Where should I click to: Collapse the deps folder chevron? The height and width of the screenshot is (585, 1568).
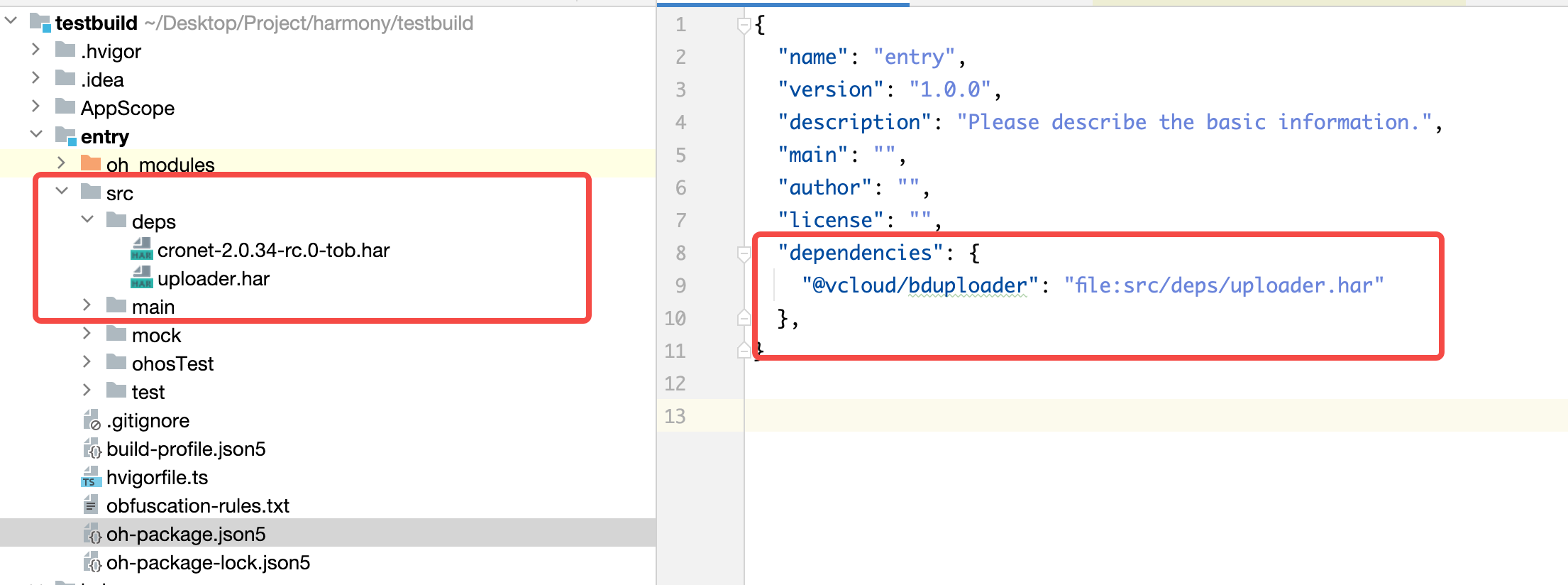(x=87, y=219)
